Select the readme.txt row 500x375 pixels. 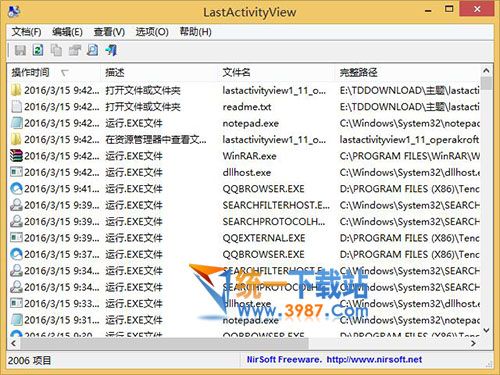245,107
